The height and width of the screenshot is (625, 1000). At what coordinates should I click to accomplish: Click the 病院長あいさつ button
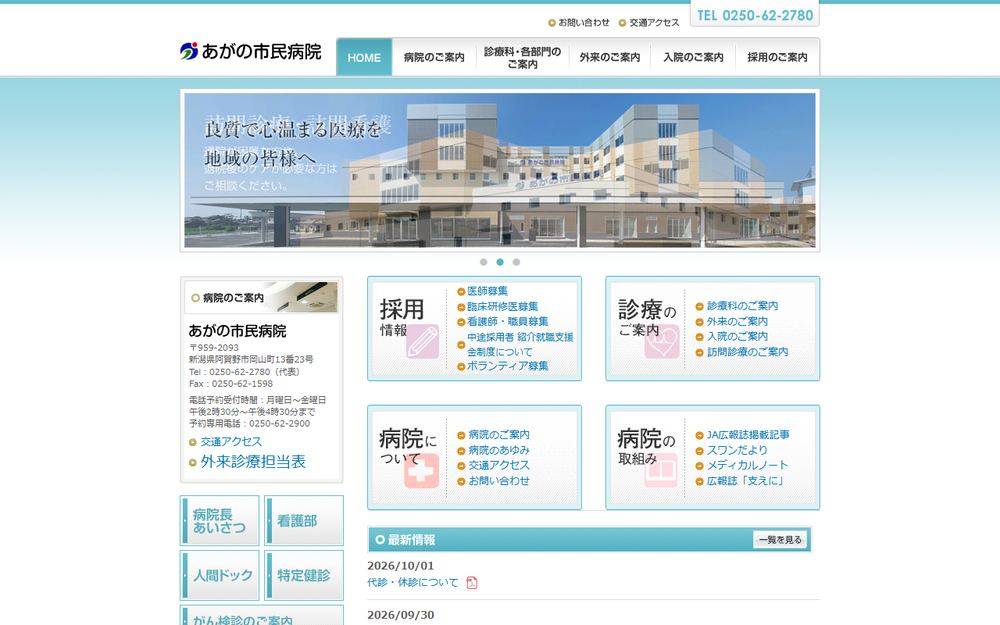219,520
